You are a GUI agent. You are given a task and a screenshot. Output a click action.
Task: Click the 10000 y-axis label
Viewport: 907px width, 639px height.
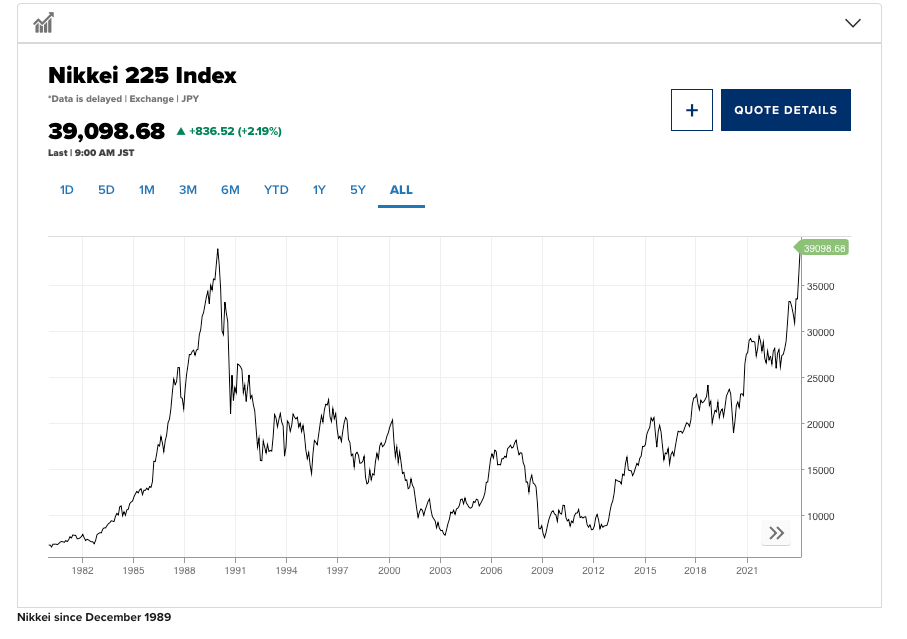click(x=821, y=516)
